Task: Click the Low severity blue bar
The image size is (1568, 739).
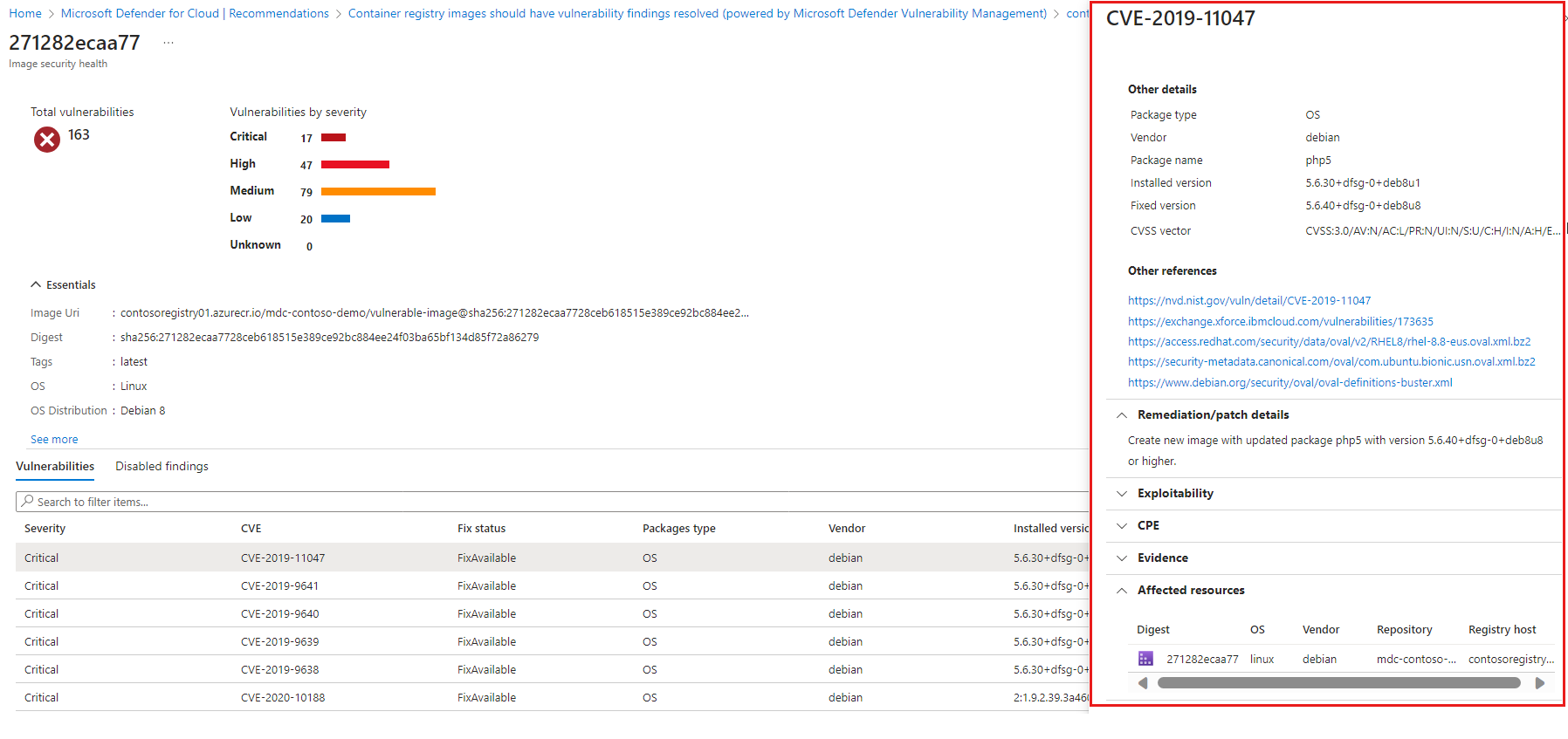Action: (x=335, y=218)
